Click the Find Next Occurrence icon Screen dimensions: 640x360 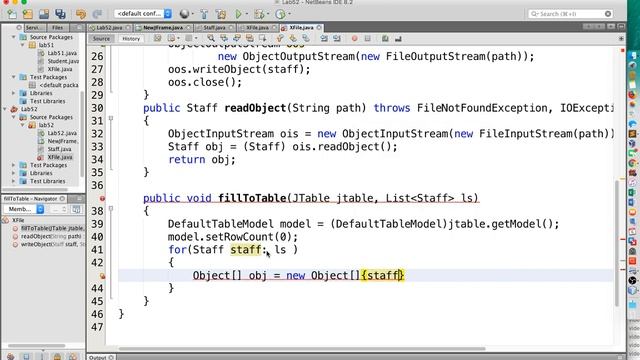(x=237, y=39)
